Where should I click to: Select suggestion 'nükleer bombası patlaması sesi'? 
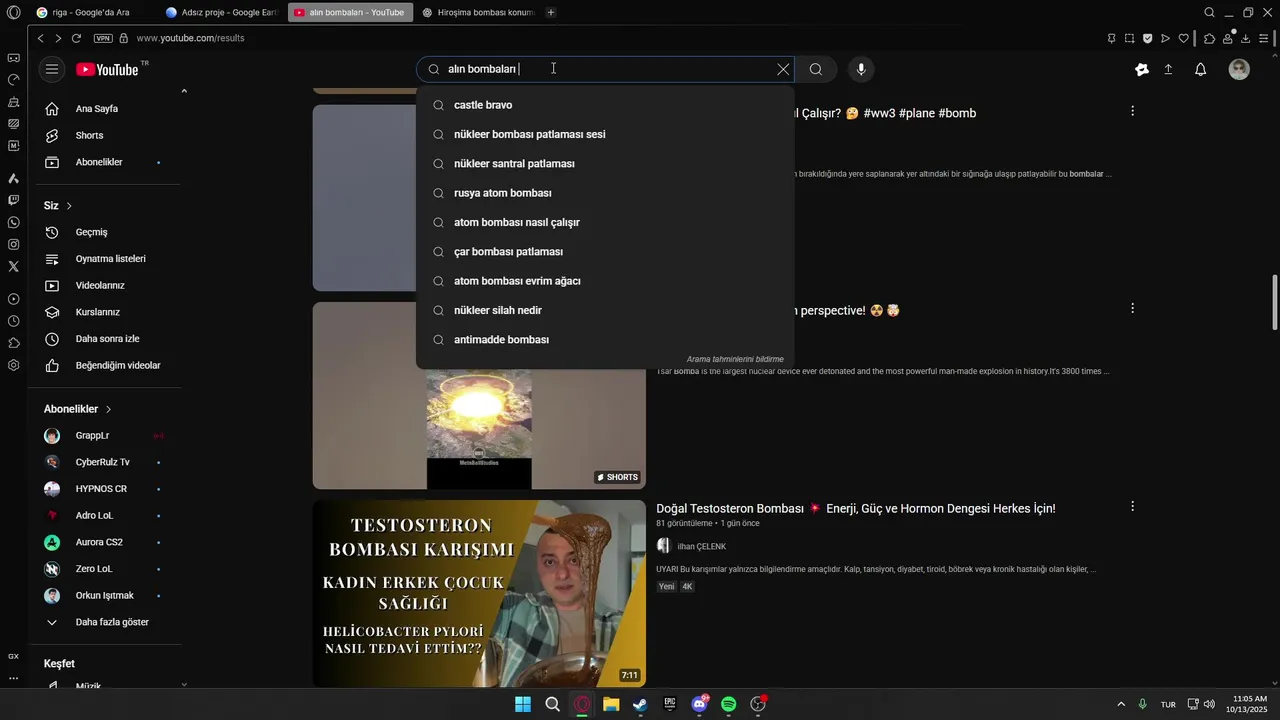(x=605, y=134)
